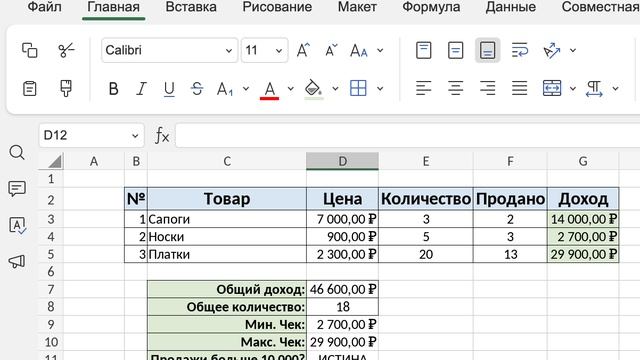Screen dimensions: 640x360
Task: Select cell 29 900,00 ₽ in Доход column
Action: pos(583,254)
